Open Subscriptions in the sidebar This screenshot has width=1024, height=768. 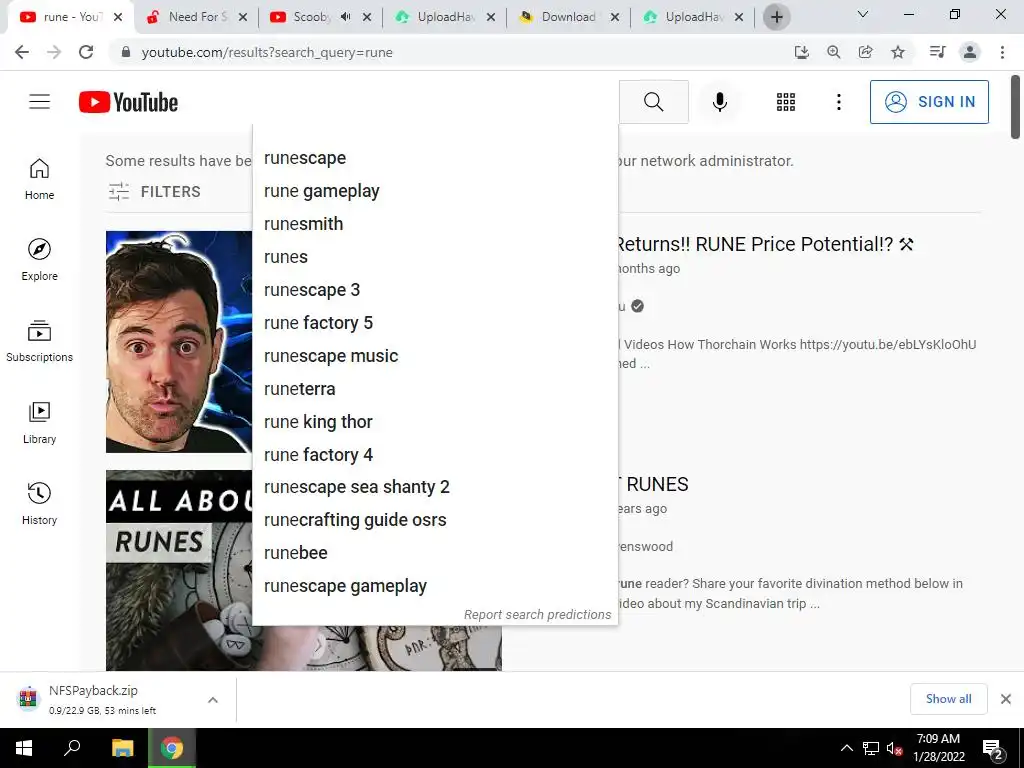(x=39, y=341)
